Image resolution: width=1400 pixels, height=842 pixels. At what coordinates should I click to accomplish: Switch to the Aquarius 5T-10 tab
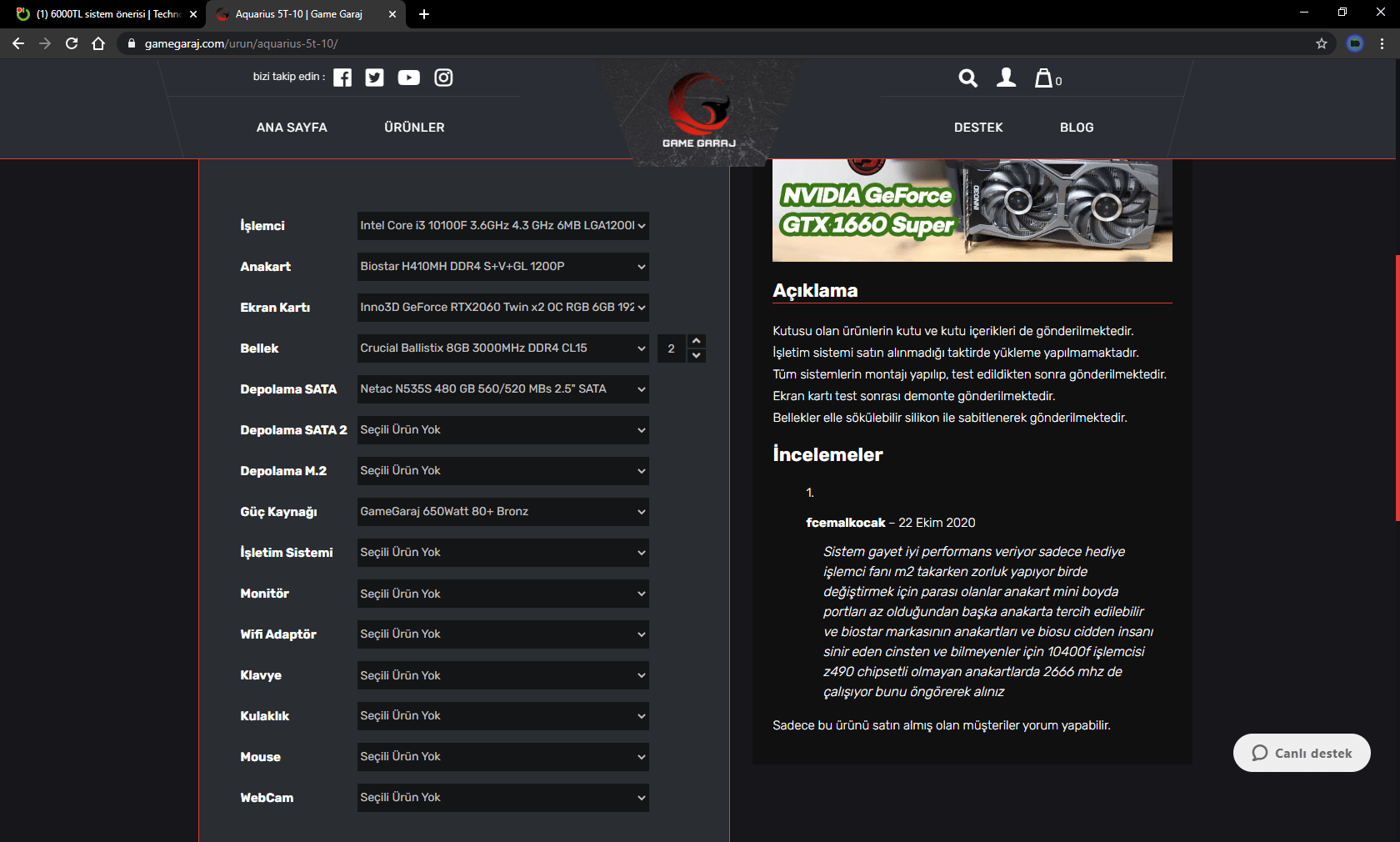click(306, 14)
